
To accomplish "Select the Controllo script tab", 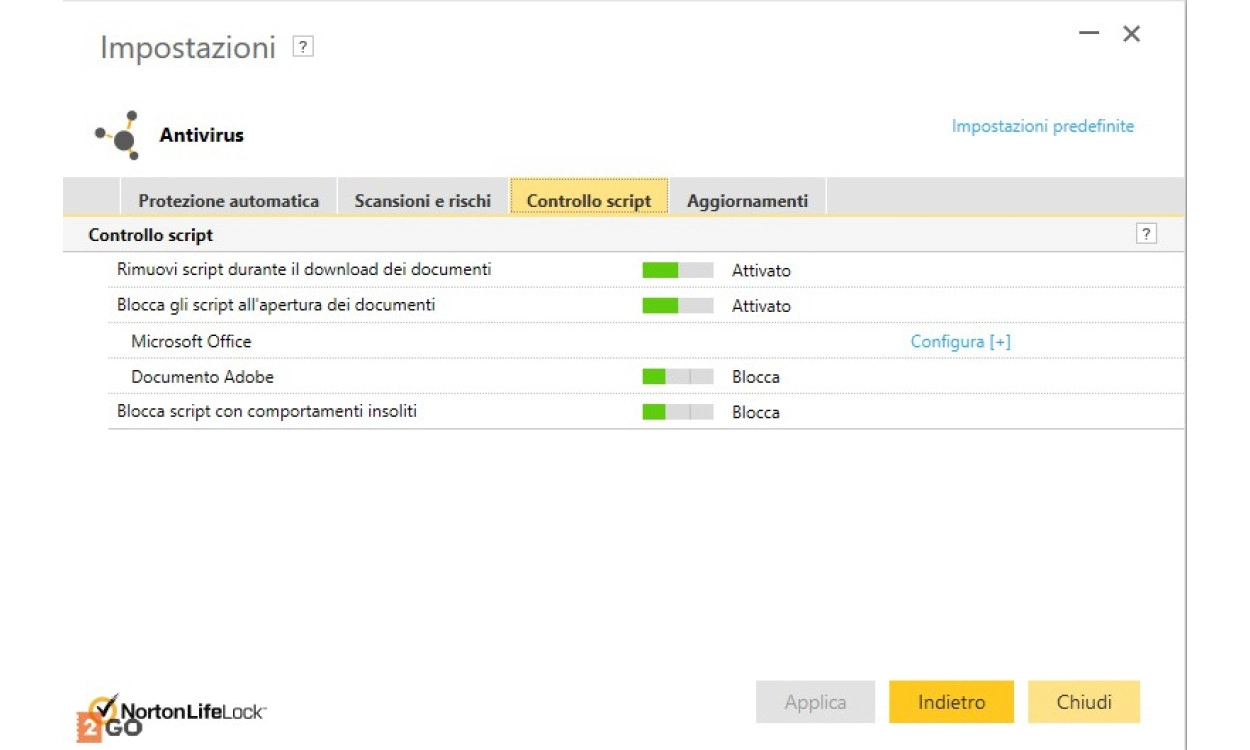I will coord(588,200).
